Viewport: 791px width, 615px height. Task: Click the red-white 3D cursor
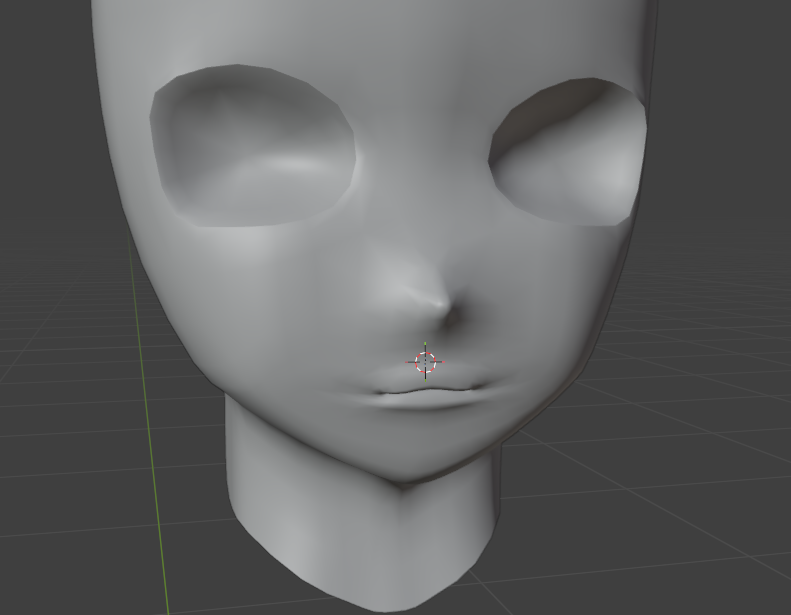click(425, 361)
